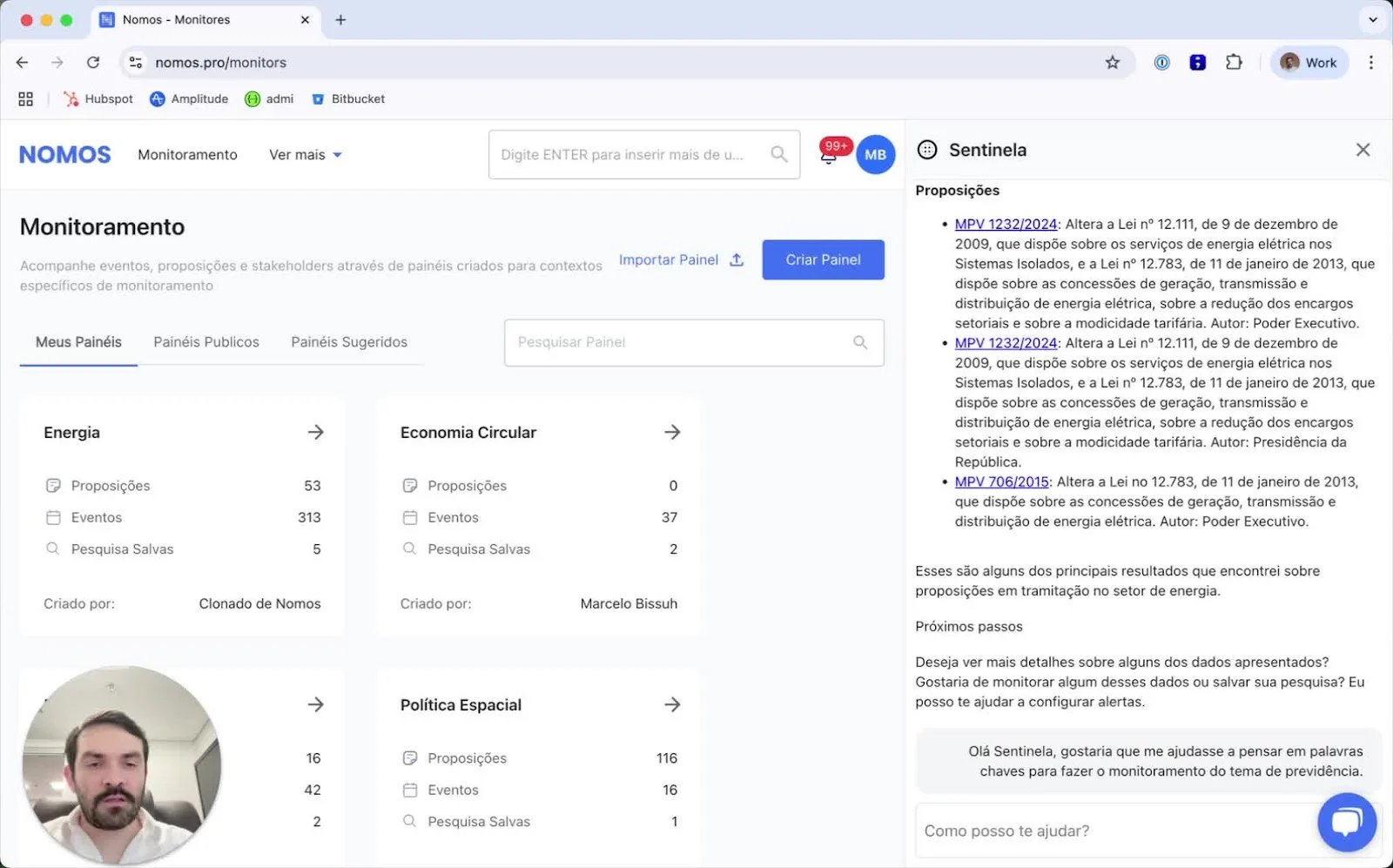Switch to the Painéis Publicos tab

point(206,342)
